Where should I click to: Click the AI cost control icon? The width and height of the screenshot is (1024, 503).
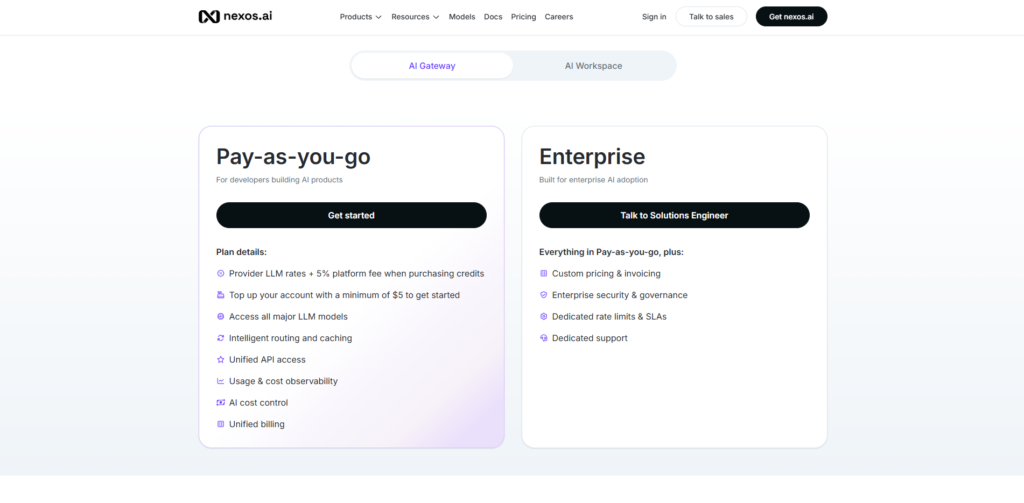tap(221, 403)
